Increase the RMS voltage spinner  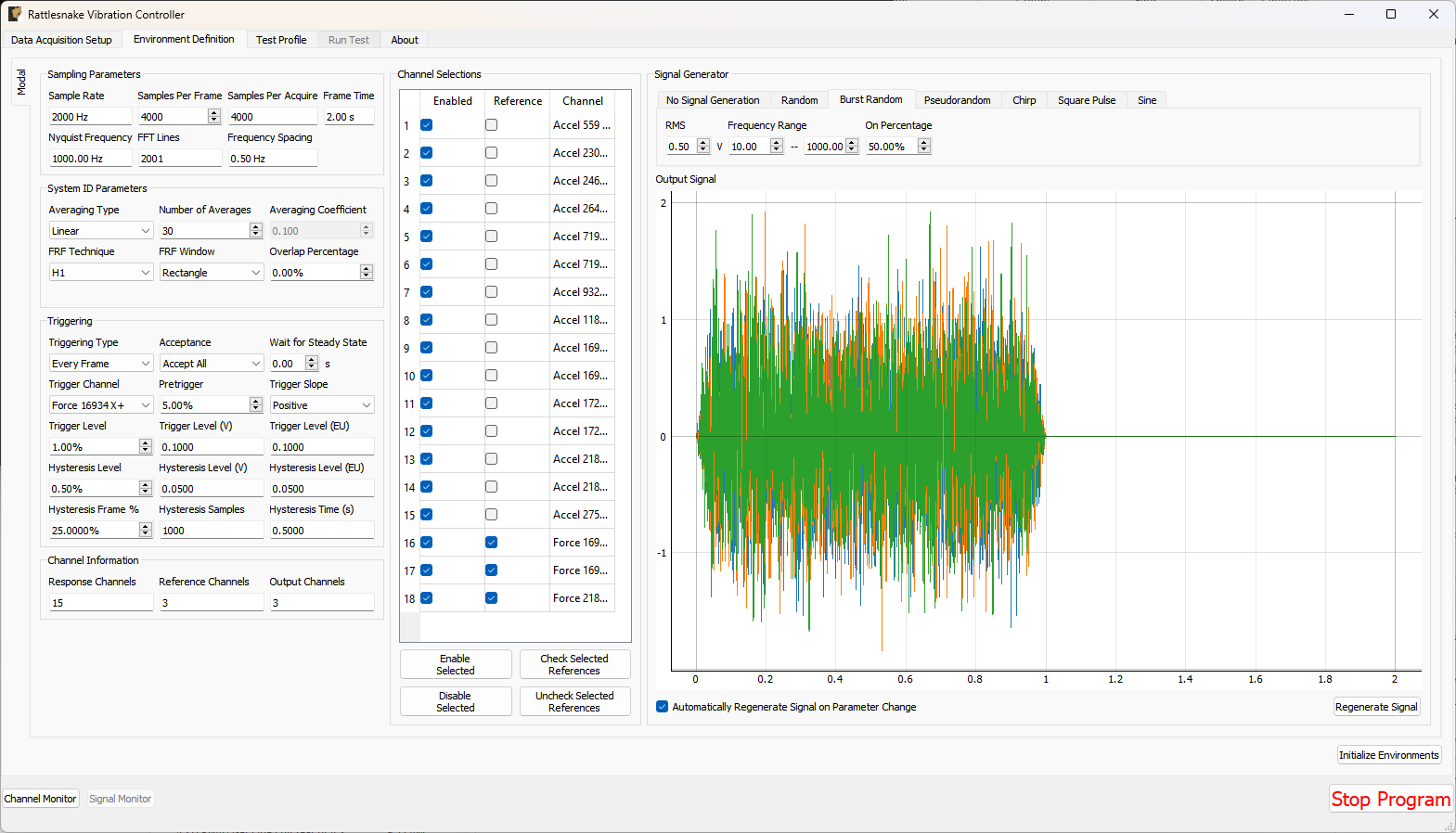702,143
